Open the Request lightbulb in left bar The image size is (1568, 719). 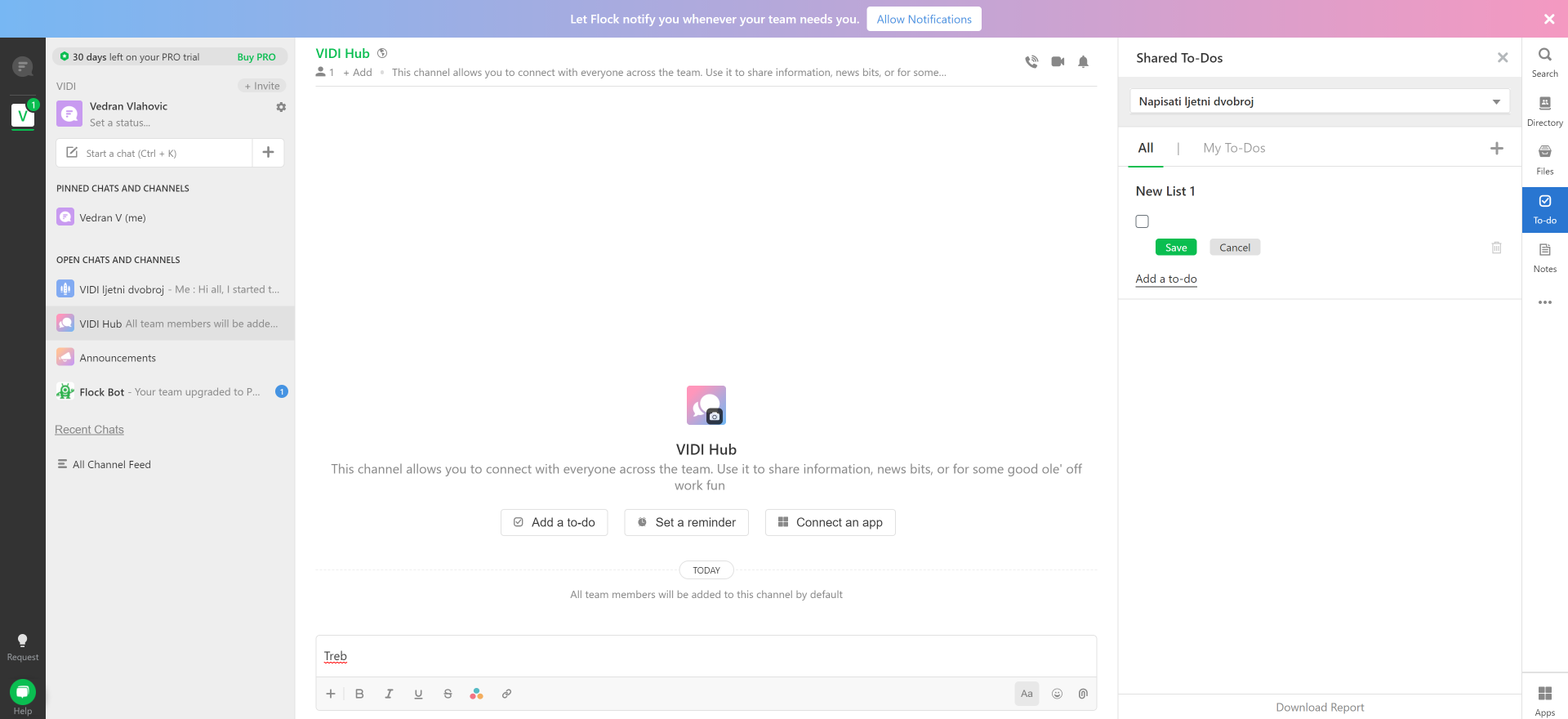click(23, 647)
